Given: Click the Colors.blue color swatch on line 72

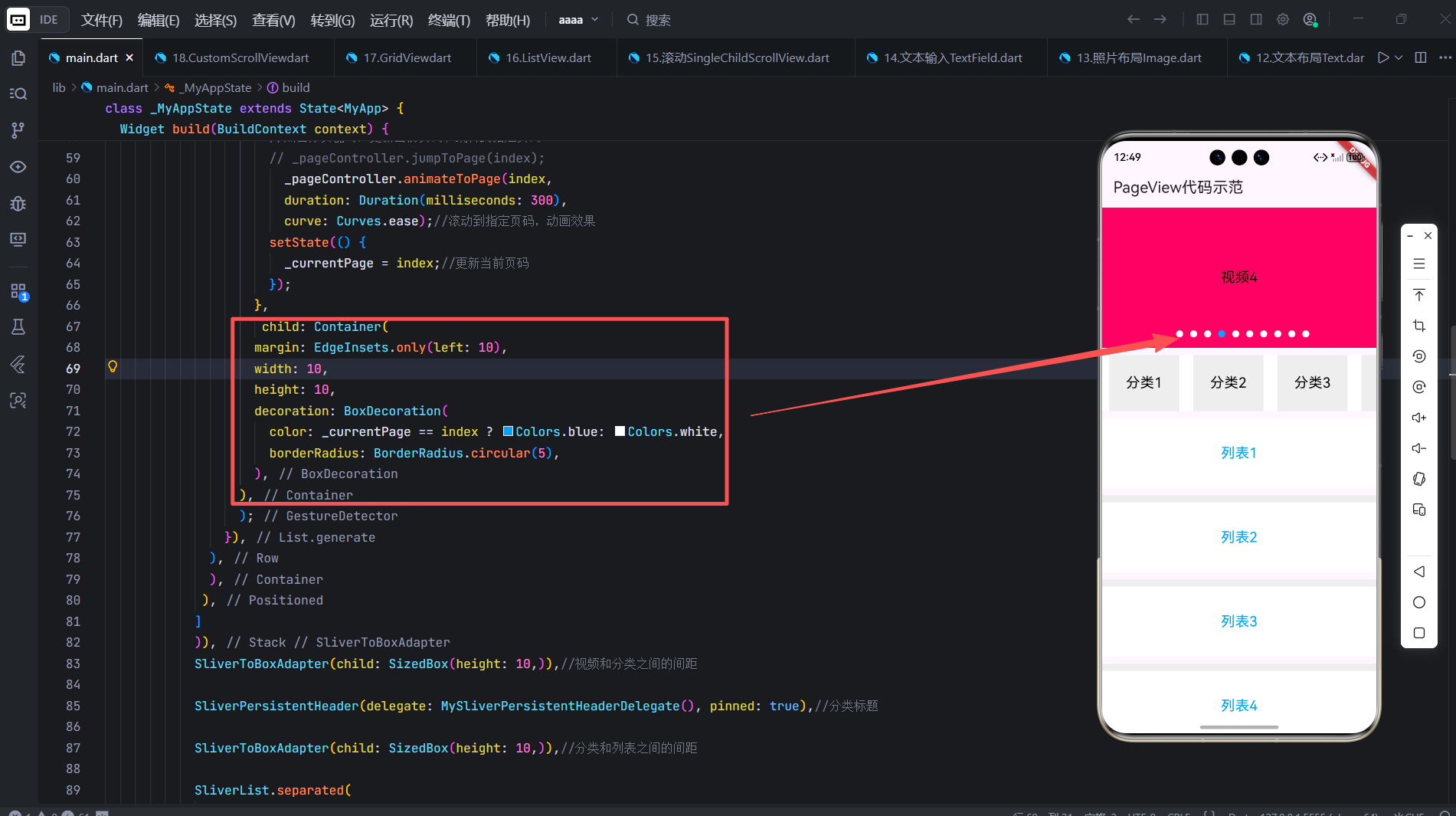Looking at the screenshot, I should coord(508,431).
